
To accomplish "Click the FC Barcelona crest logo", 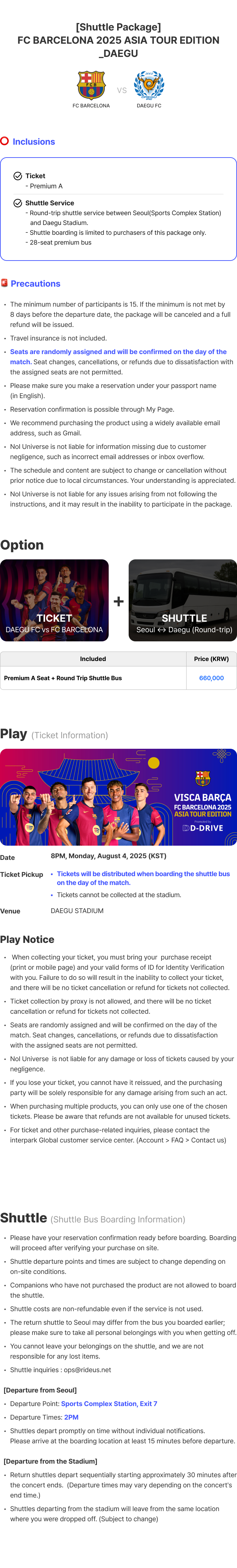I will coord(91,85).
